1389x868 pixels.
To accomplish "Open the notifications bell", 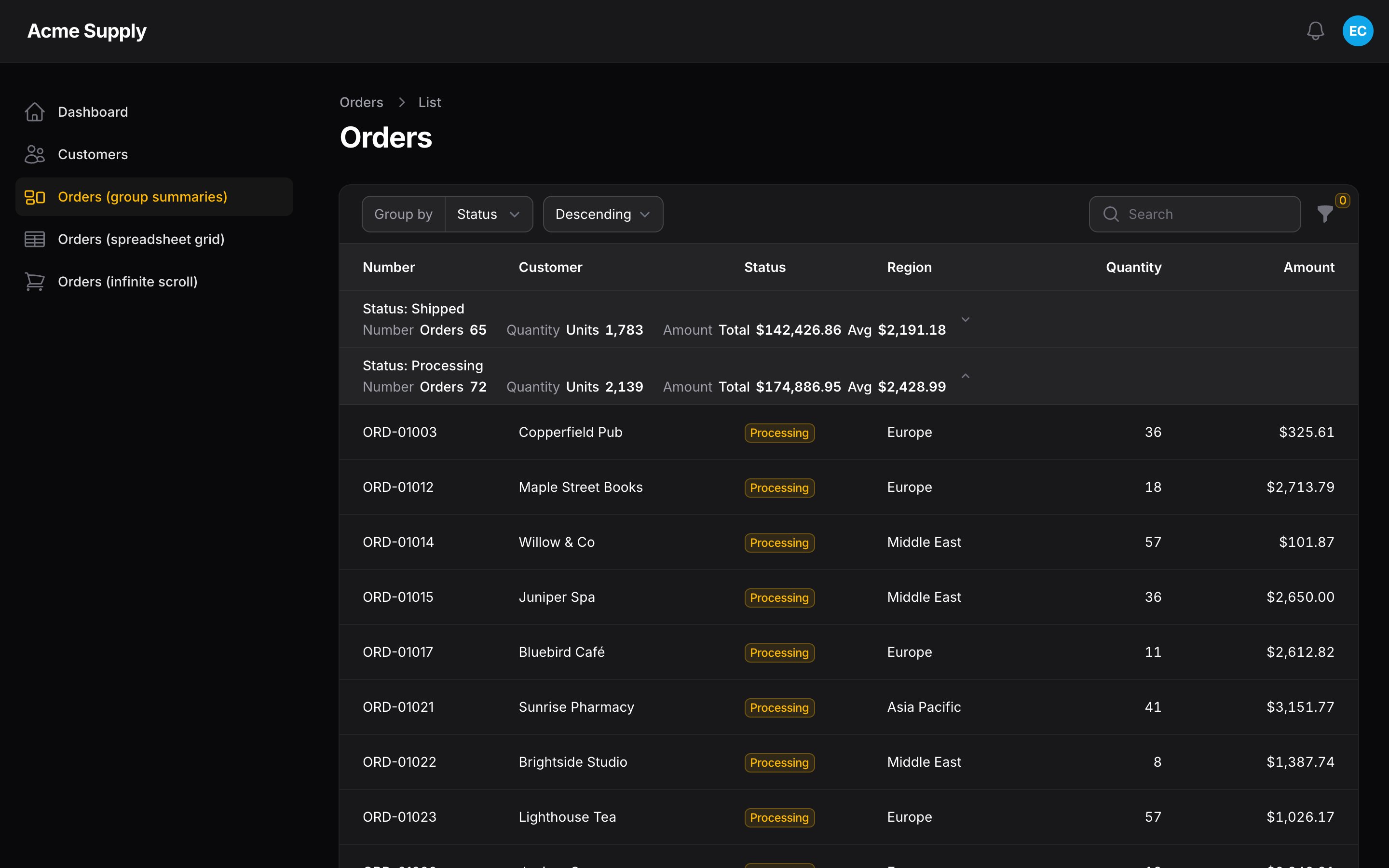I will [x=1315, y=31].
